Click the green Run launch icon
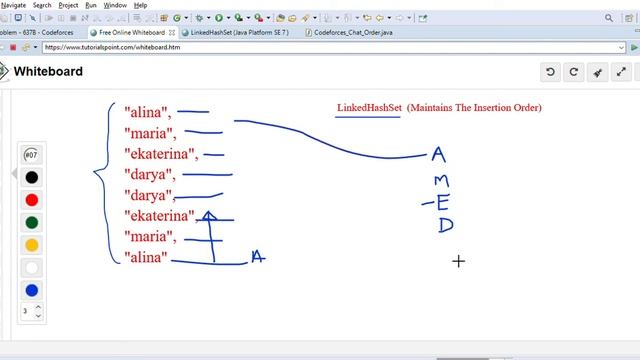This screenshot has height=360, width=640. coord(219,18)
